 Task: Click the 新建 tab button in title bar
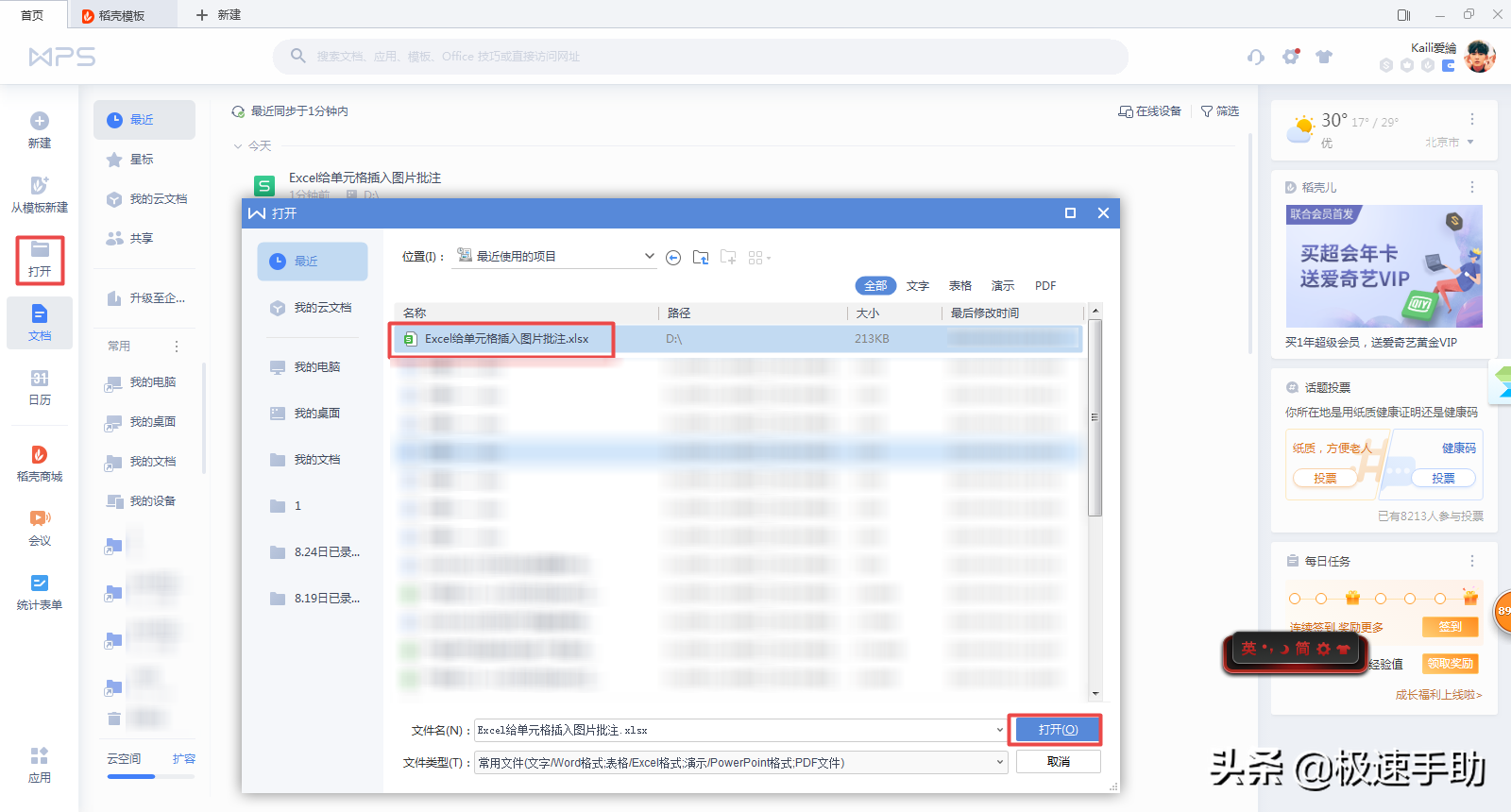[218, 15]
